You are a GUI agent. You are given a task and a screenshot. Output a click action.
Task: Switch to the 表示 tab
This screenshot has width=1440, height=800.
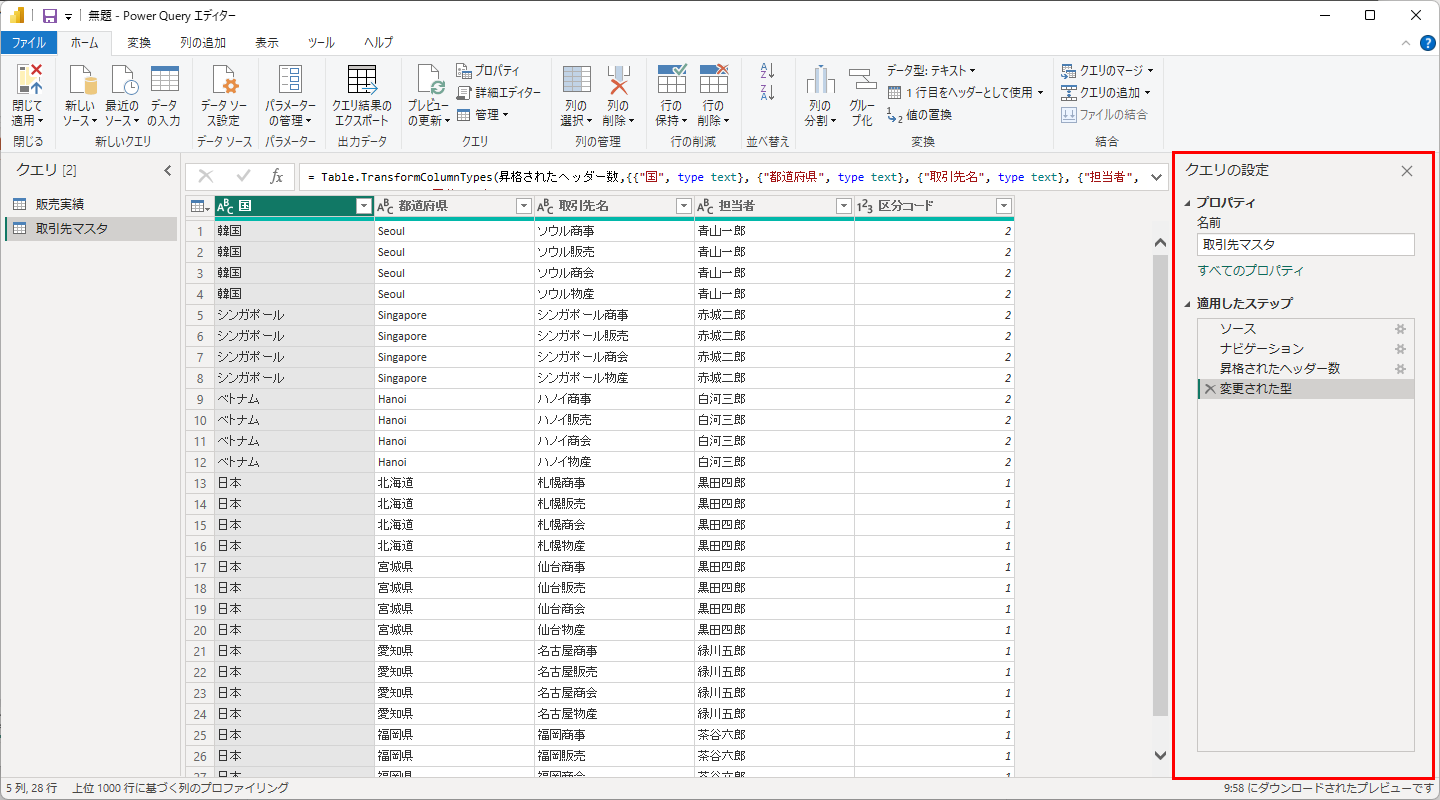pyautogui.click(x=267, y=43)
